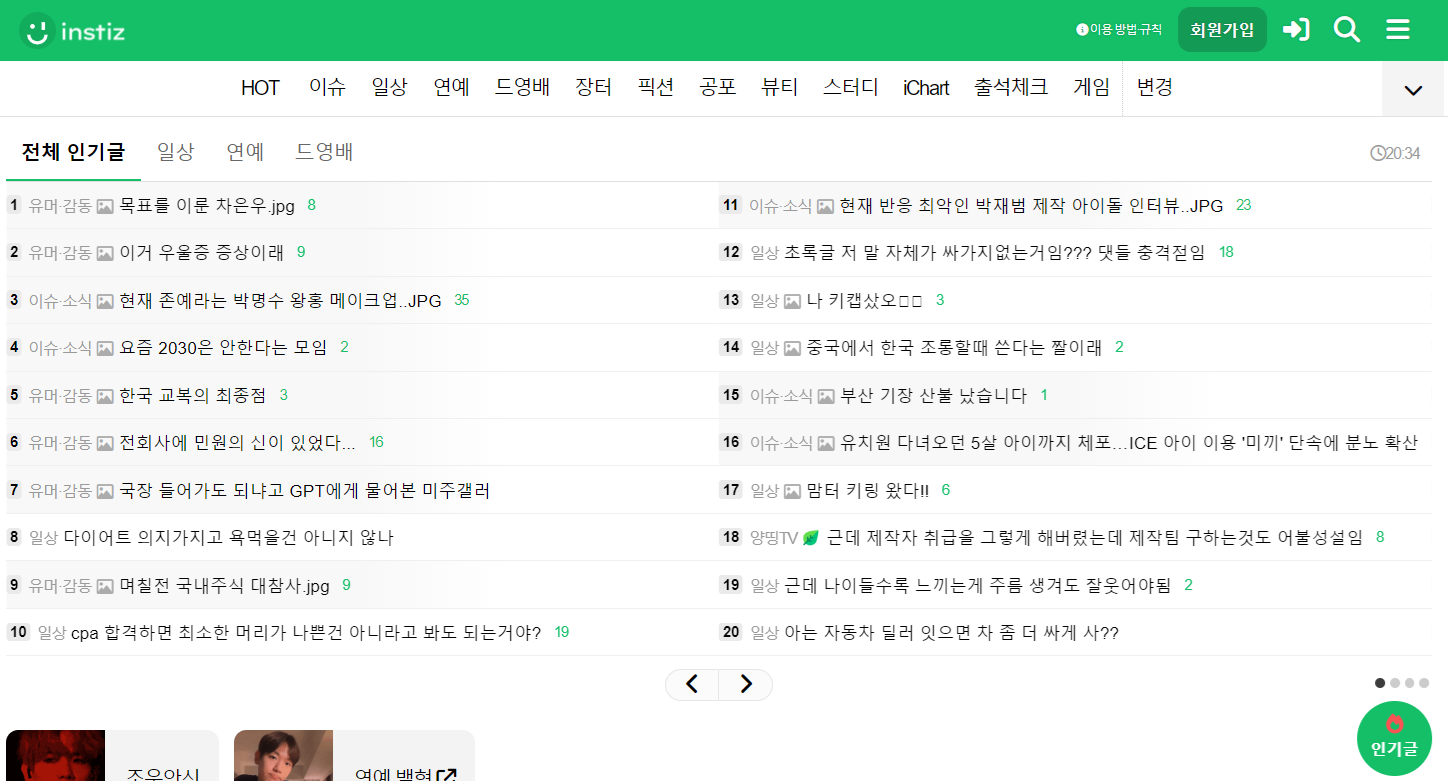Go to next popular posts page arrow

coord(745,685)
